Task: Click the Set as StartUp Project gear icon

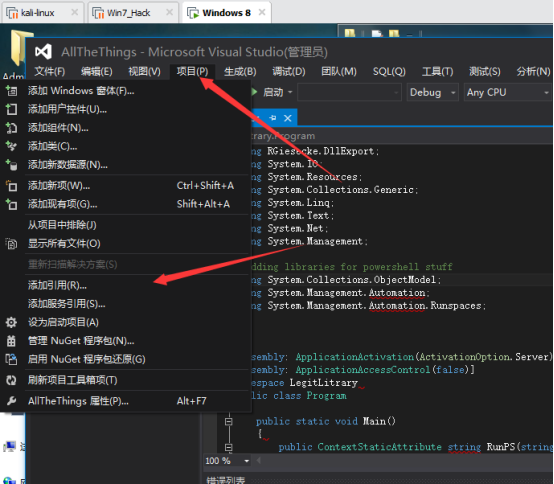Action: pos(11,322)
